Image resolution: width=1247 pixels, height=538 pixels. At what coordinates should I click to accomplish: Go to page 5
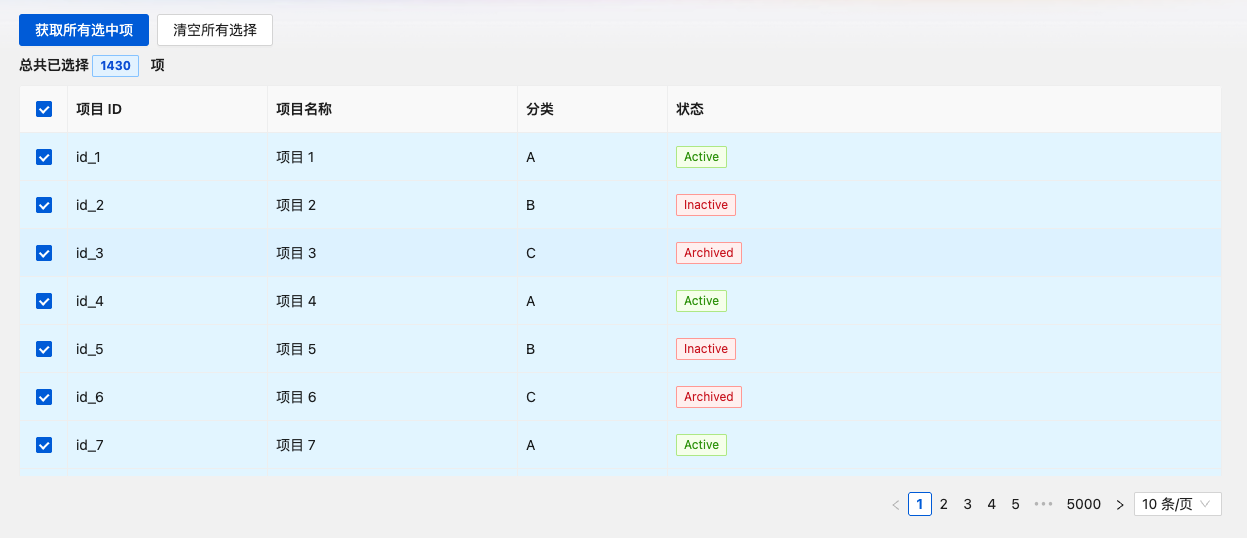[x=1016, y=504]
